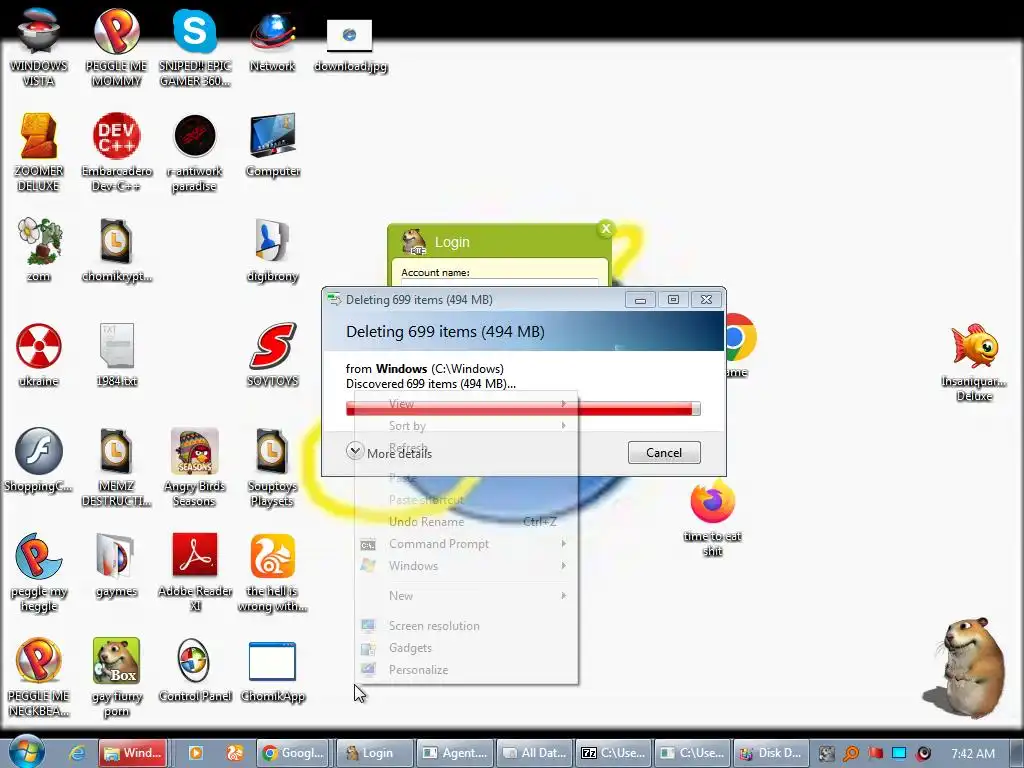Click the red delete progress bar
The width and height of the screenshot is (1024, 768).
[523, 409]
